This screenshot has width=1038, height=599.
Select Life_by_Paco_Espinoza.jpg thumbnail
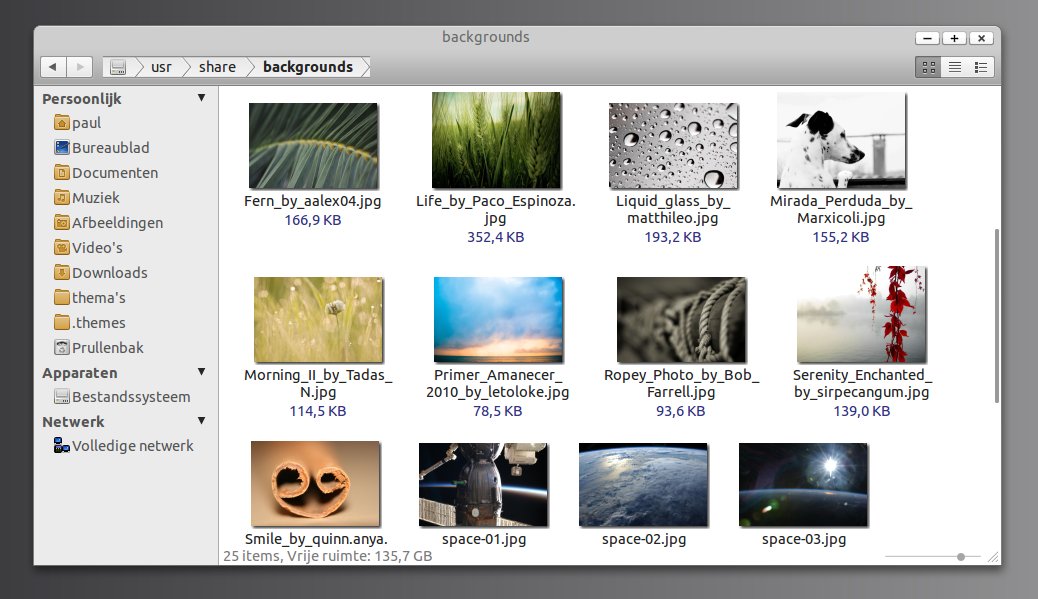coord(496,140)
